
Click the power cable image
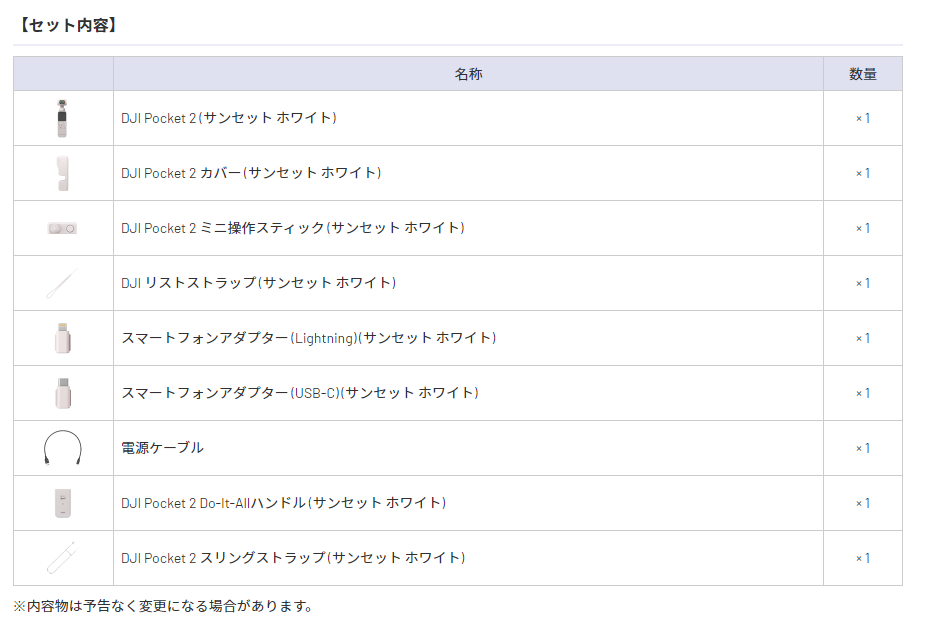63,448
